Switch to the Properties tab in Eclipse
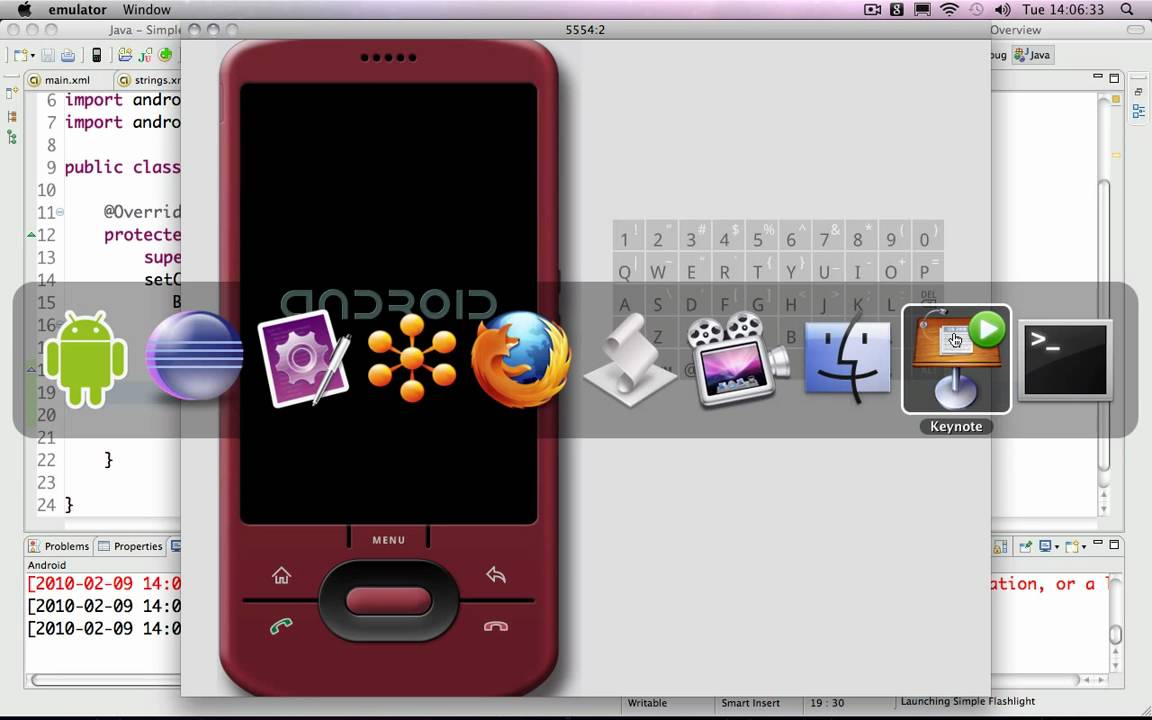Image resolution: width=1152 pixels, height=720 pixels. 130,546
